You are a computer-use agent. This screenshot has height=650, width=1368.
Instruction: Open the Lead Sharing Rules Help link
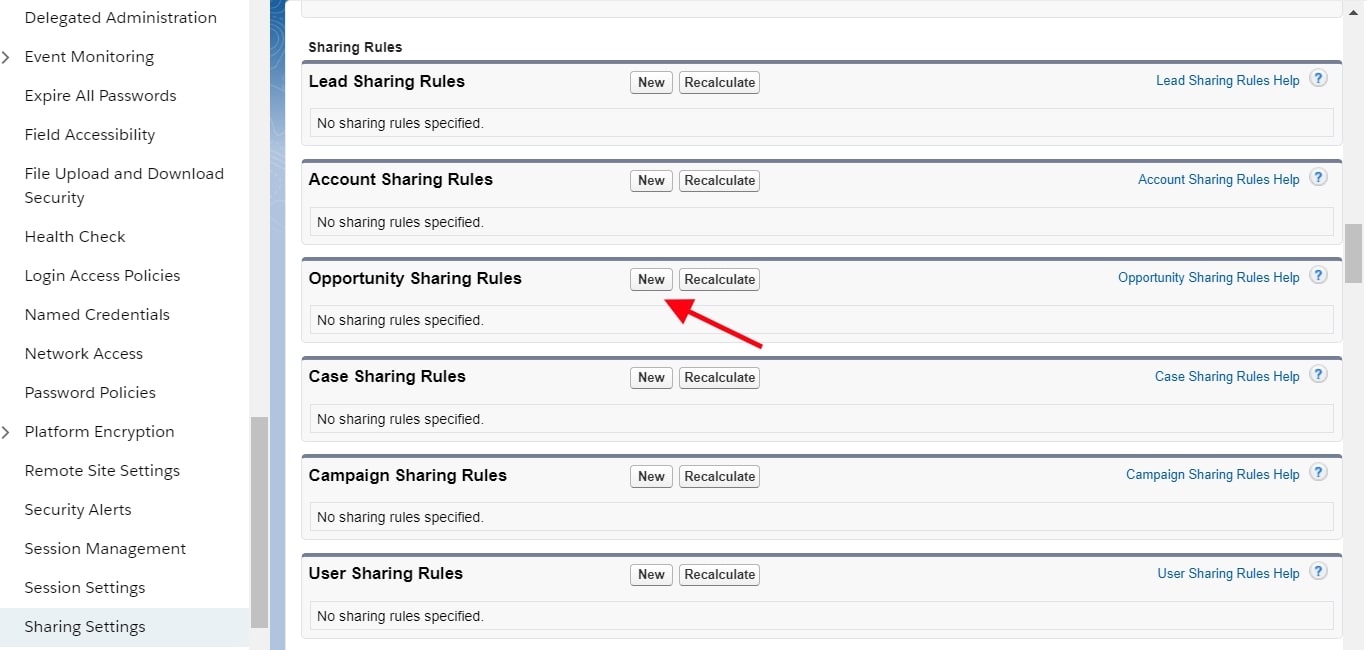tap(1228, 80)
